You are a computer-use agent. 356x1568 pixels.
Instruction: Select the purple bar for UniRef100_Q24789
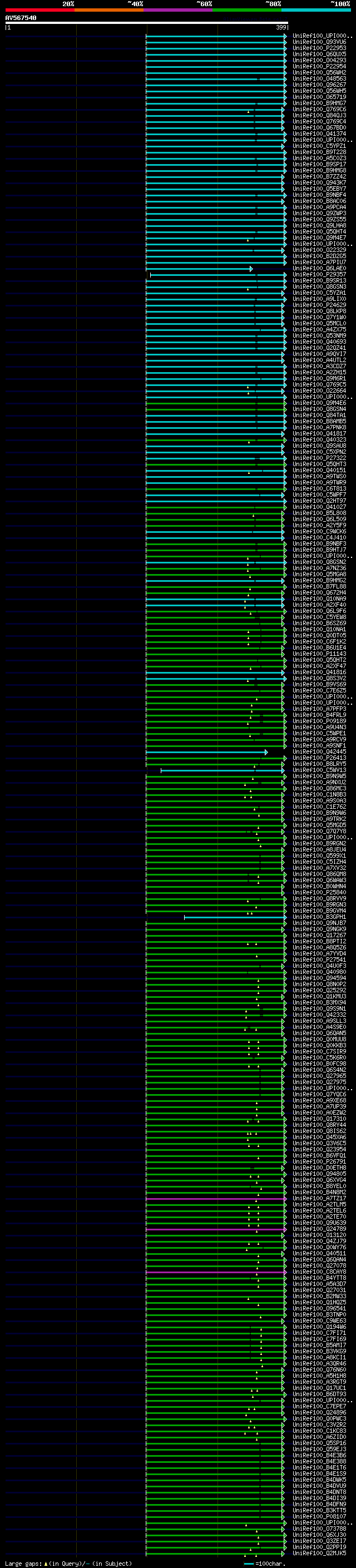(215, 1229)
